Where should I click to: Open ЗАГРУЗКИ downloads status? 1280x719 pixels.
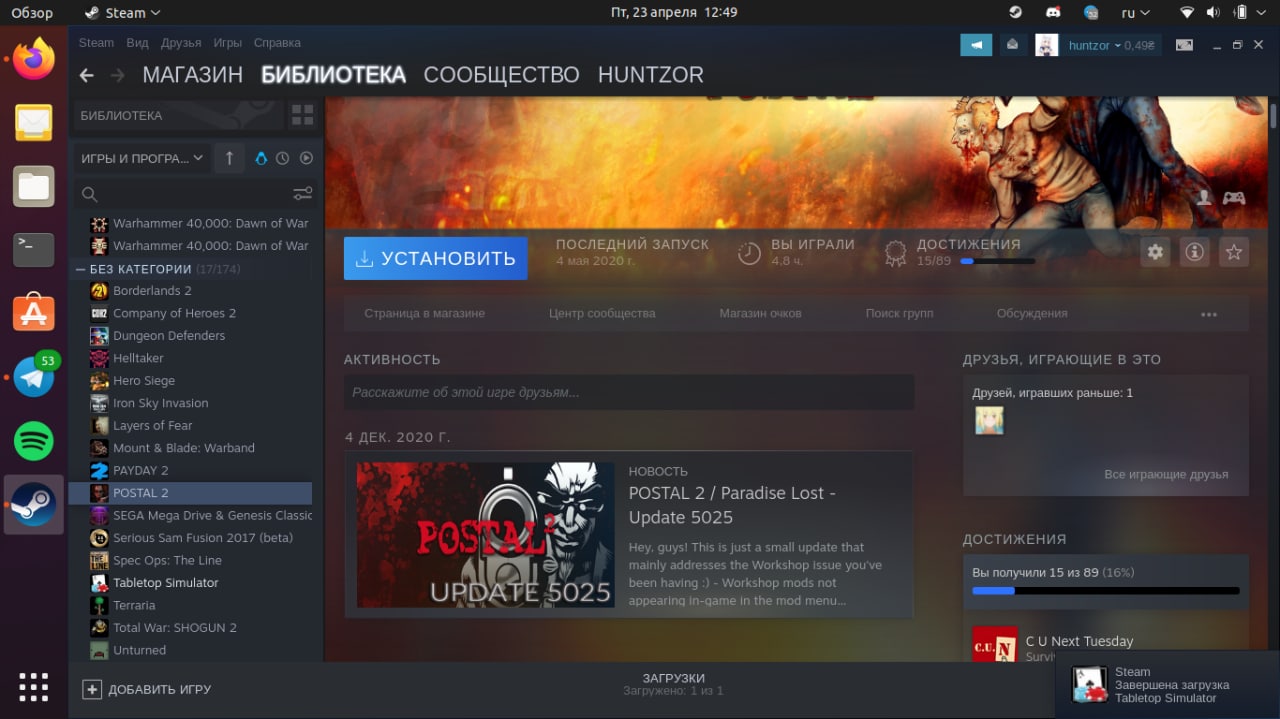[x=673, y=684]
